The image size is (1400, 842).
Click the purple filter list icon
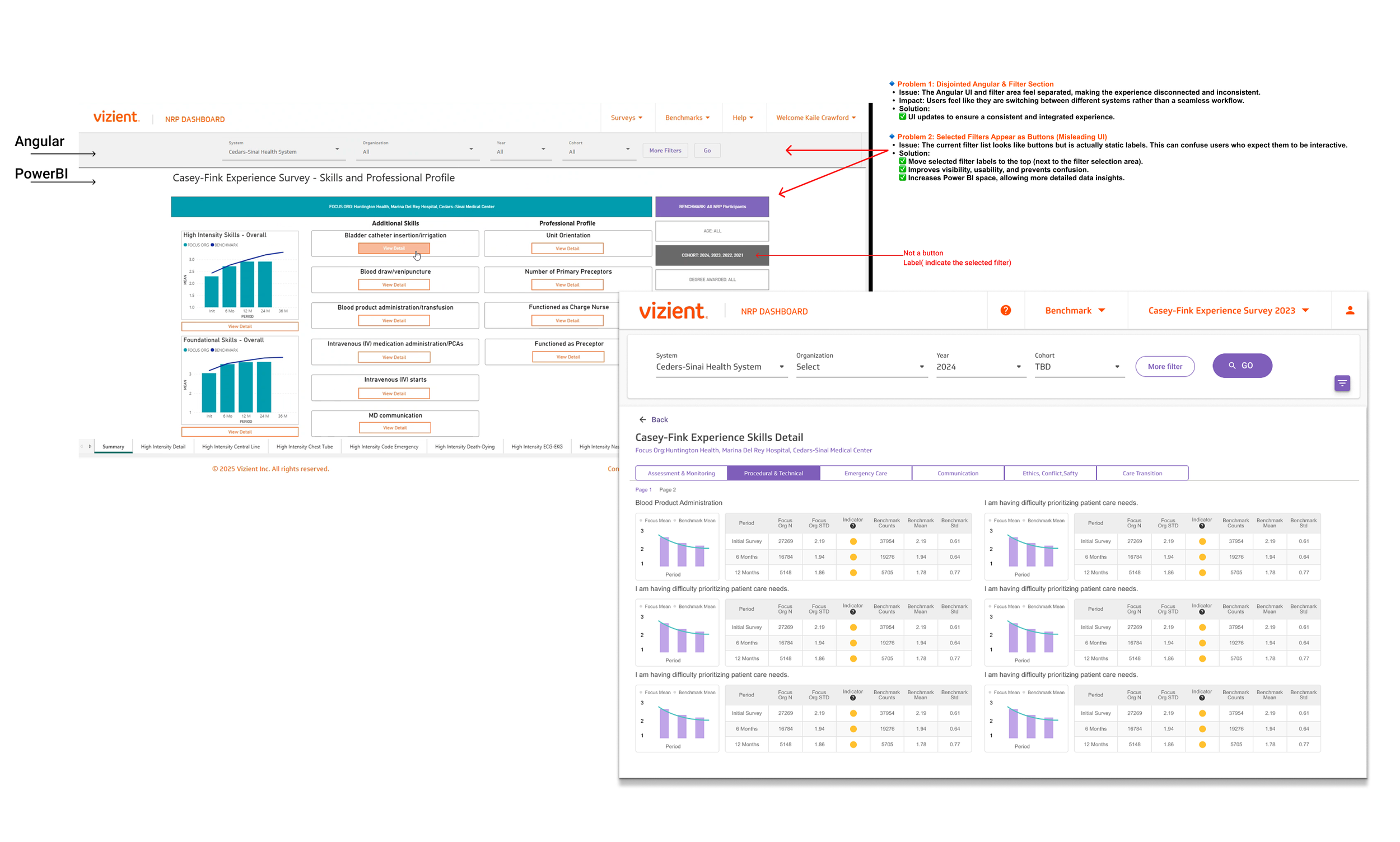point(1342,383)
